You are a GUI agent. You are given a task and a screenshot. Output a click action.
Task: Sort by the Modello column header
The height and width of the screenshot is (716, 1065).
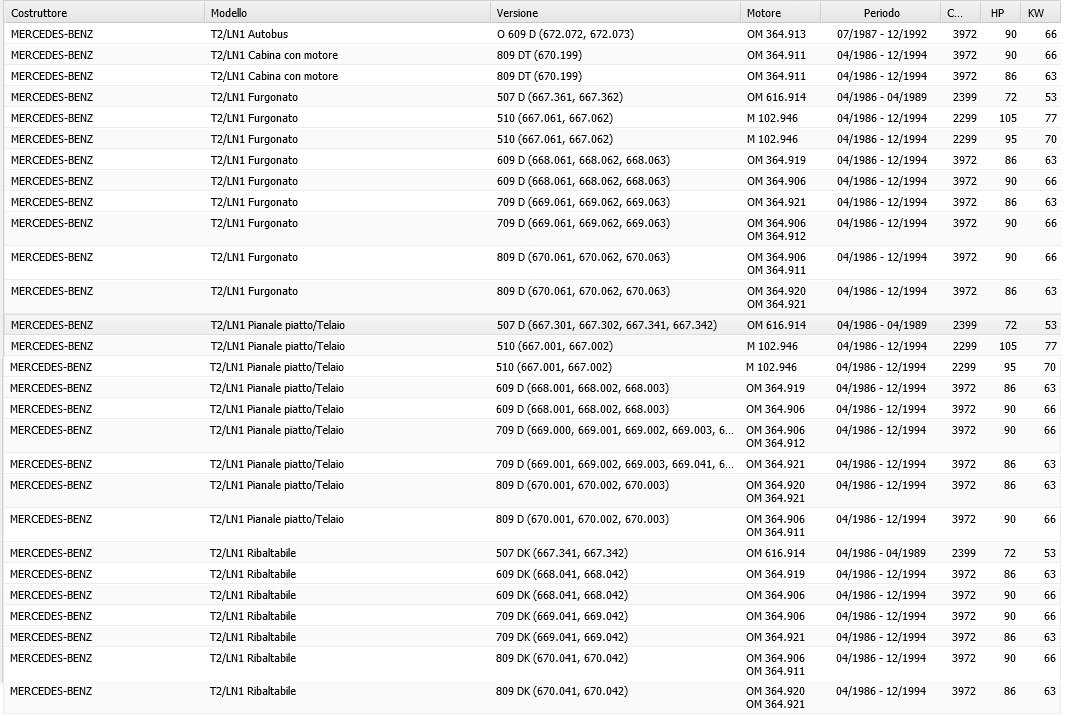347,13
